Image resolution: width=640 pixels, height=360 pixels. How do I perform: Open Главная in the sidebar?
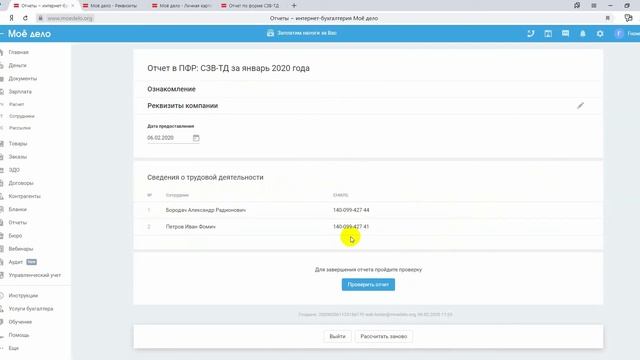tap(18, 52)
